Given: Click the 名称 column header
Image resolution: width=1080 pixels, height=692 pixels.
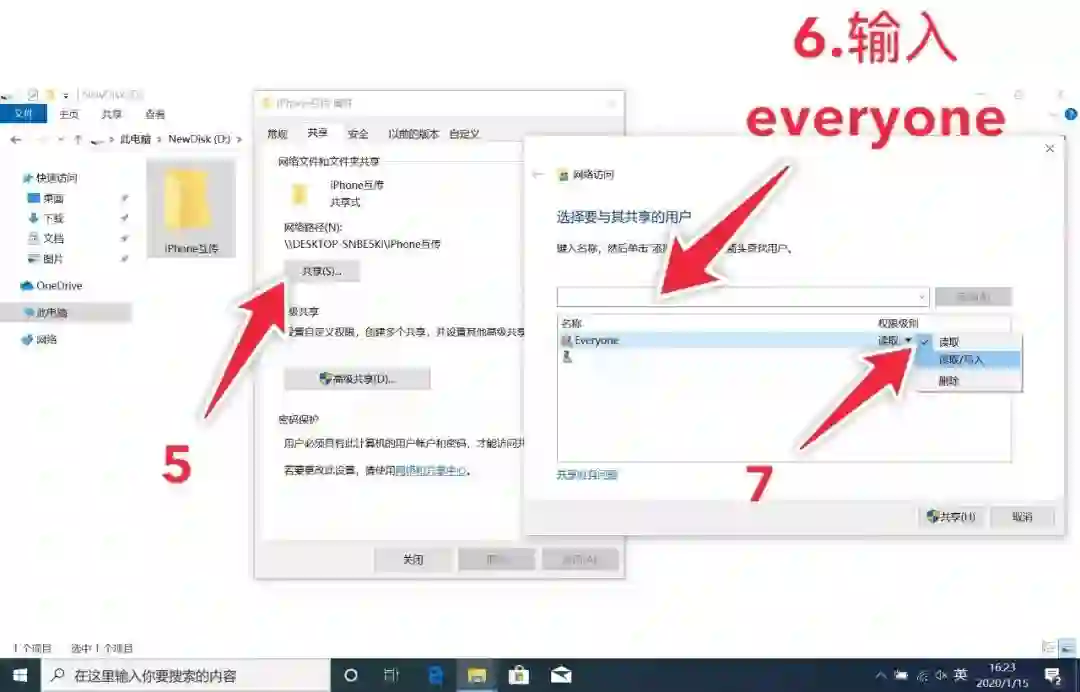Looking at the screenshot, I should pyautogui.click(x=571, y=323).
